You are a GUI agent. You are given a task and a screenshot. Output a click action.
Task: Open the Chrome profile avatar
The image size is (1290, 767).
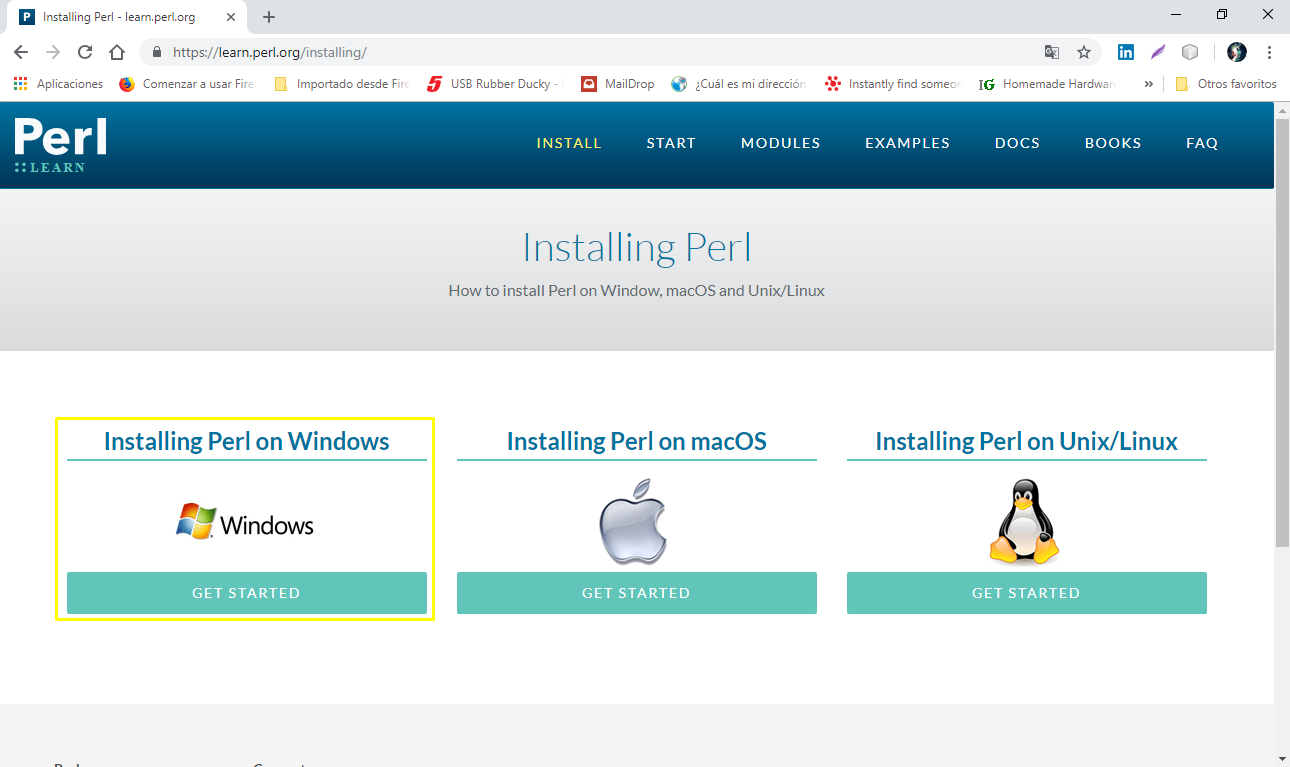[x=1237, y=52]
